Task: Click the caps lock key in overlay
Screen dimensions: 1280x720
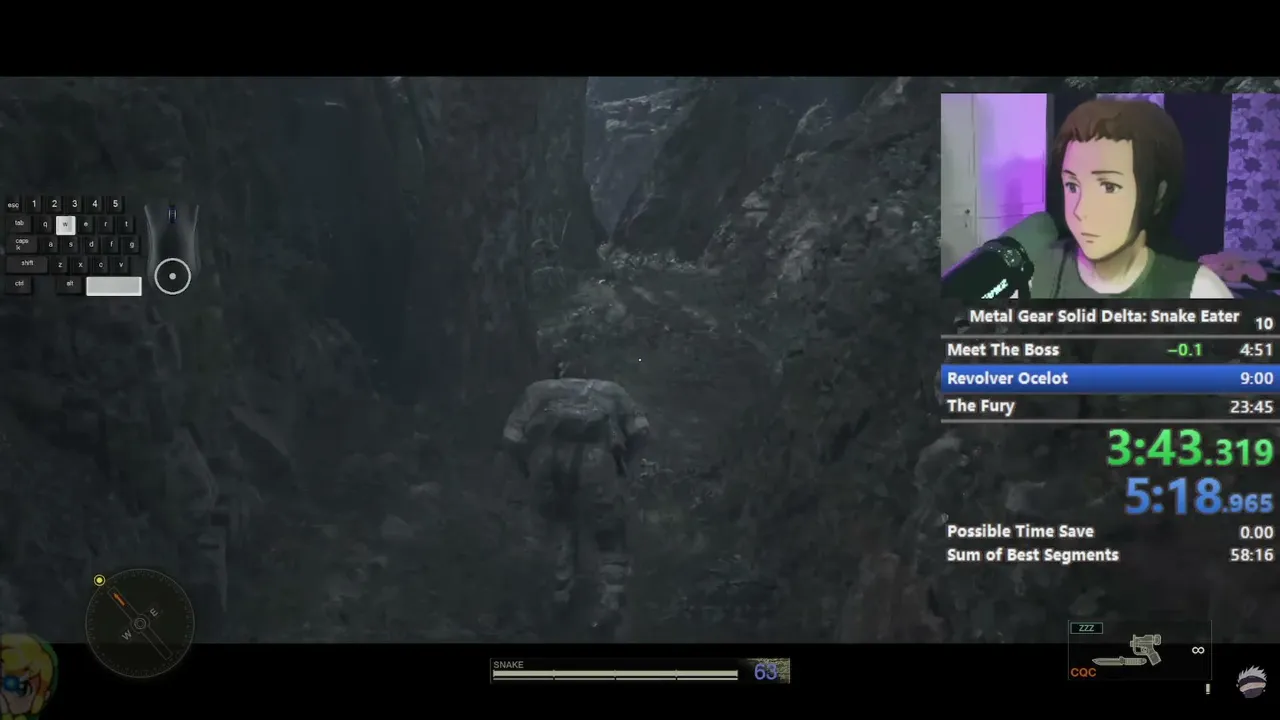Action: (22, 244)
